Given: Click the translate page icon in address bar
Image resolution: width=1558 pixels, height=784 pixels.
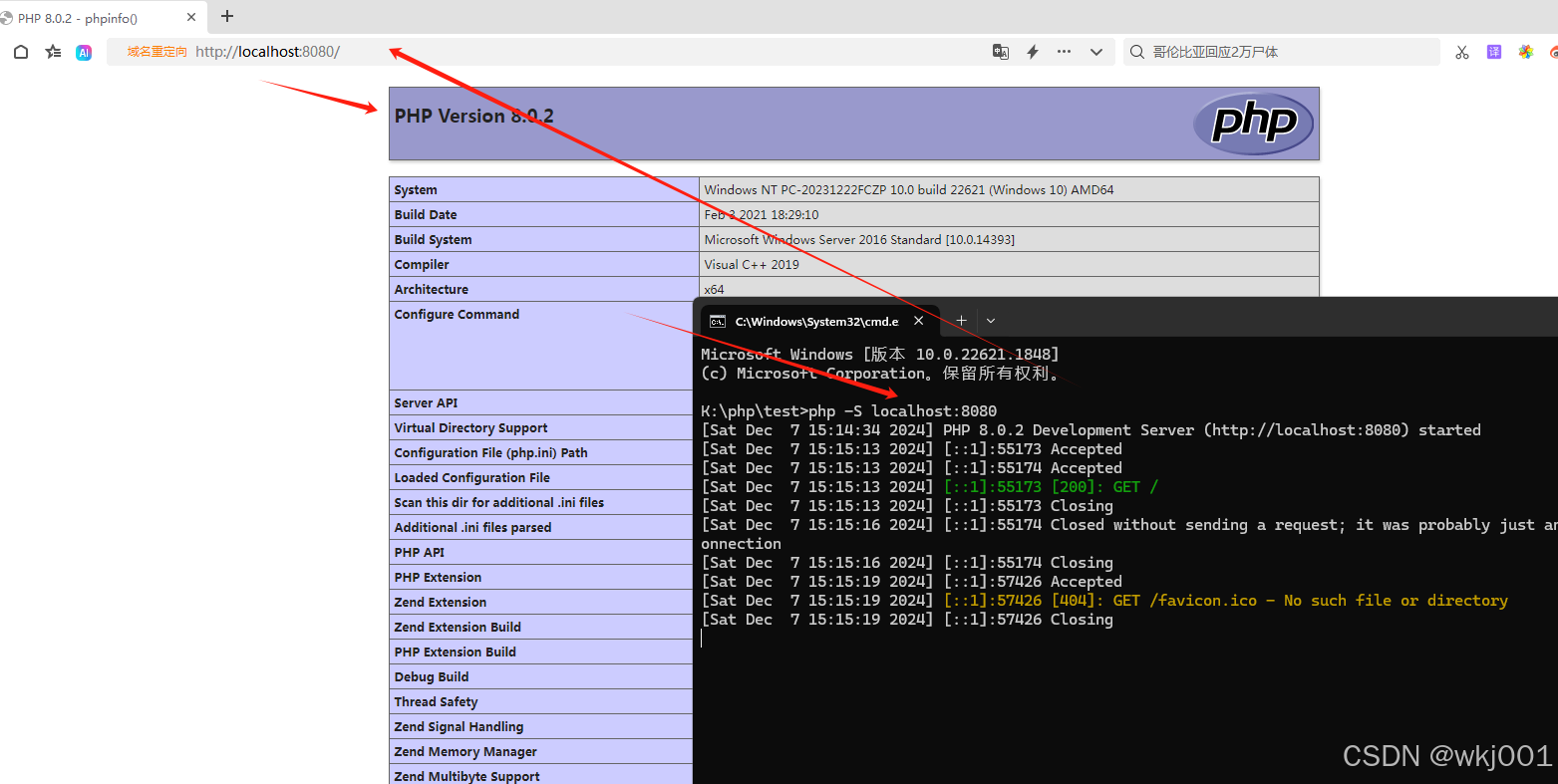Looking at the screenshot, I should (x=1001, y=52).
